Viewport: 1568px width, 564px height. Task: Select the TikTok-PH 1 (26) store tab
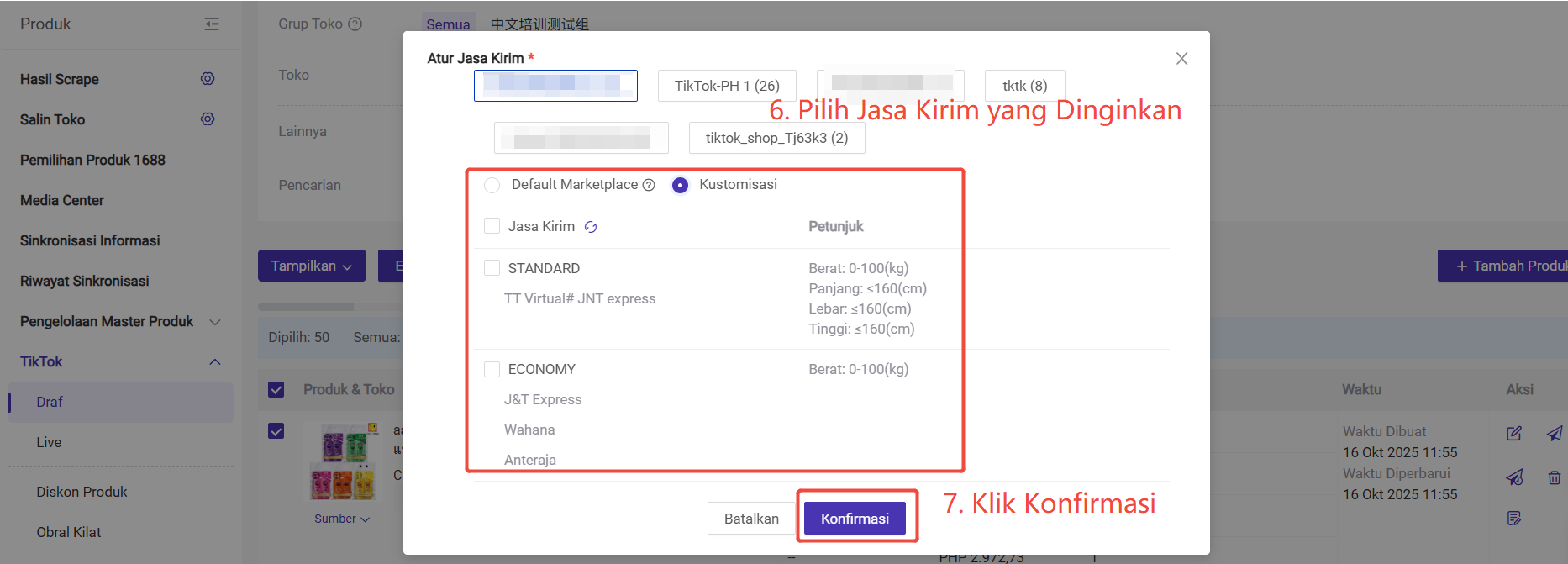[727, 86]
